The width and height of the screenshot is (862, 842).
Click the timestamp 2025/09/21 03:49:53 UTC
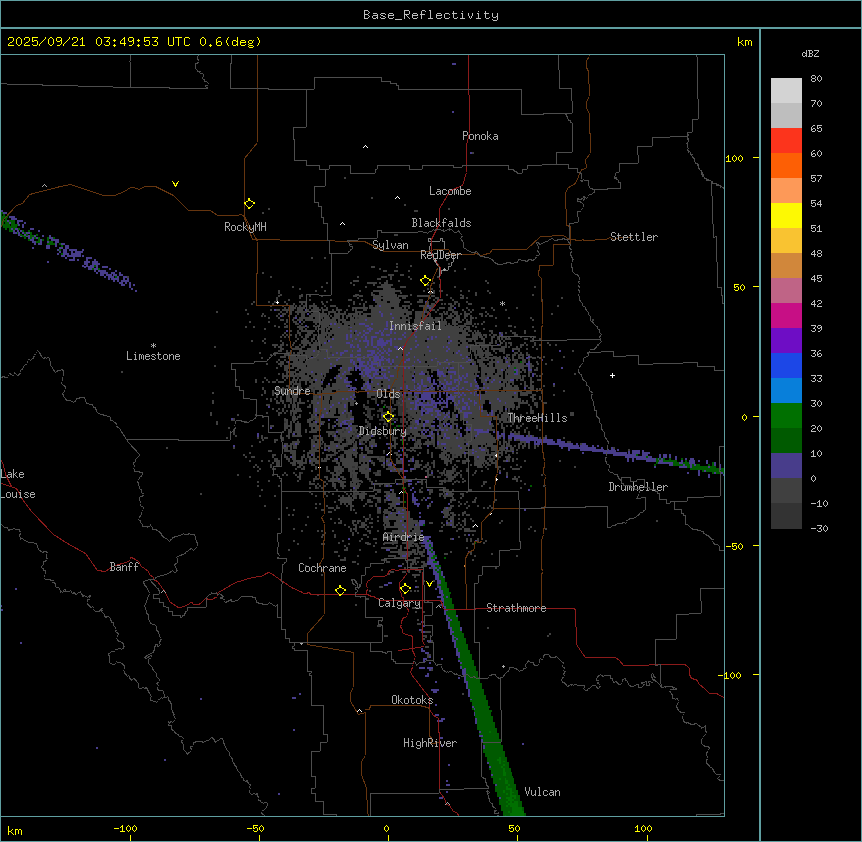(100, 42)
